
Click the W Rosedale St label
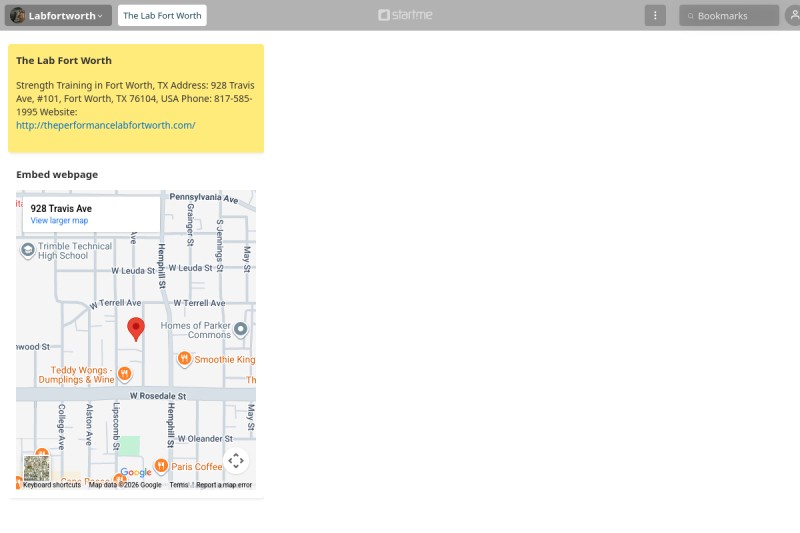(x=158, y=396)
